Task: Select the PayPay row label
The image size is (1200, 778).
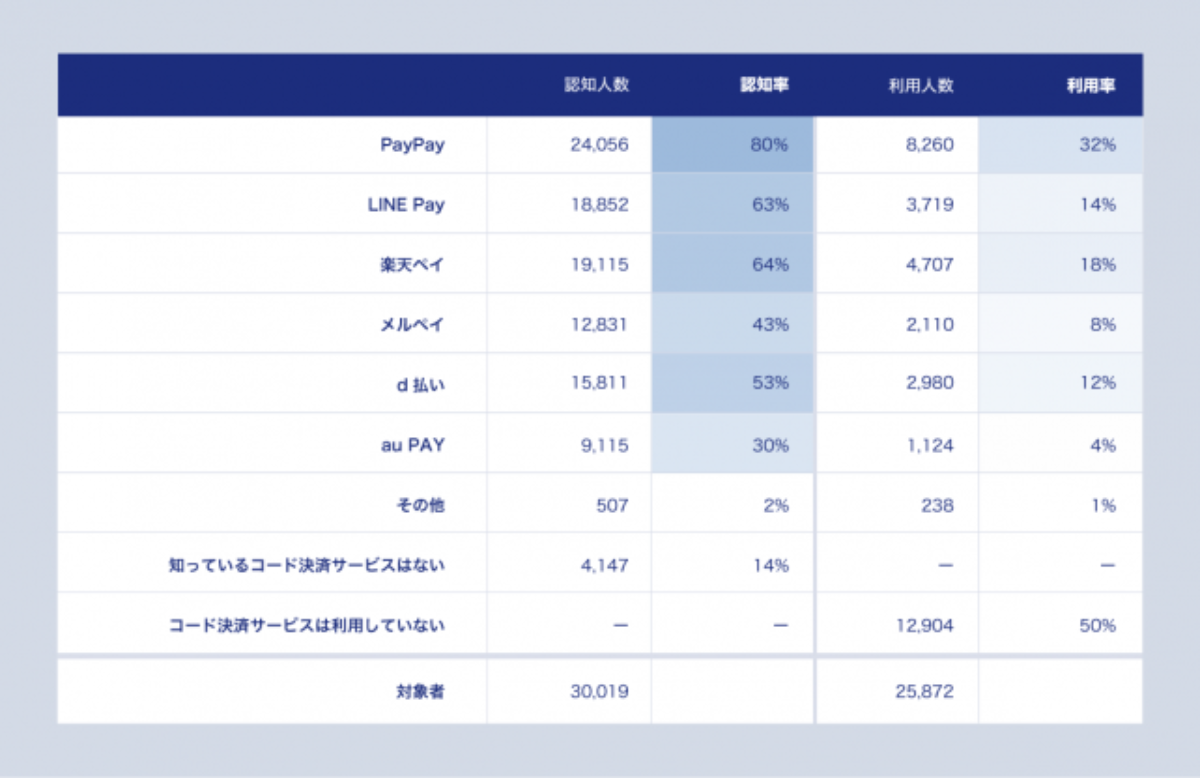Action: pyautogui.click(x=412, y=145)
